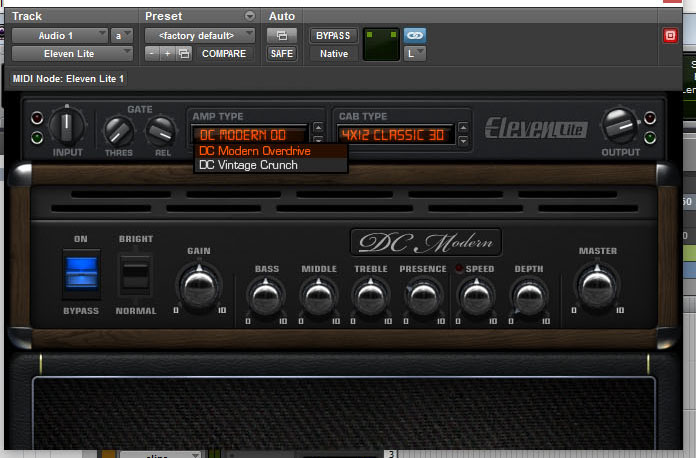The image size is (696, 458).
Task: Toggle the blue amp ON/BYPASS switch
Action: [81, 273]
